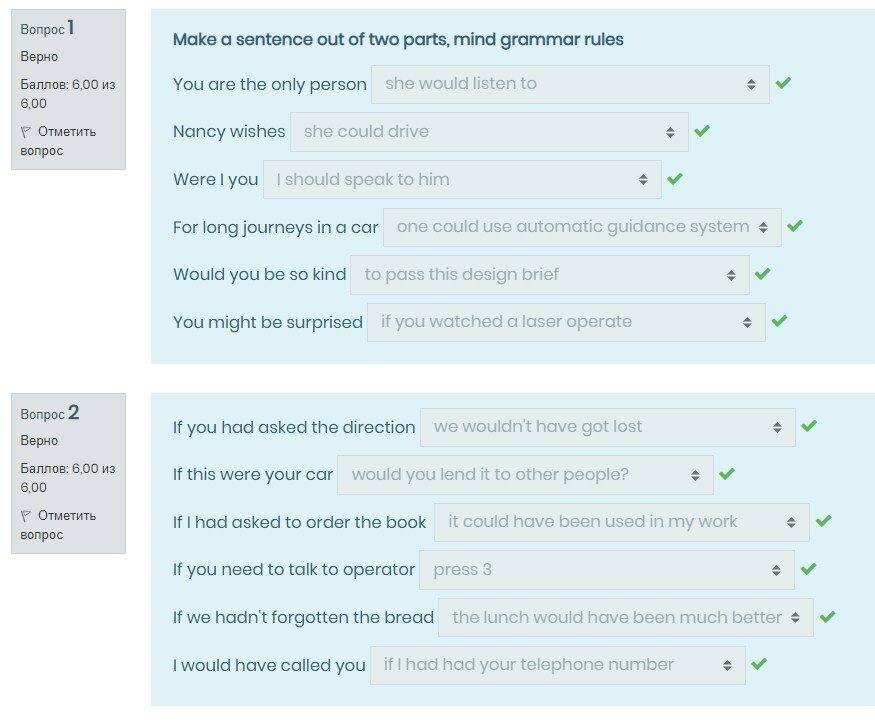This screenshot has width=875, height=722.
Task: Click green checkmark beside 'to pass this design brief'
Action: 763,274
